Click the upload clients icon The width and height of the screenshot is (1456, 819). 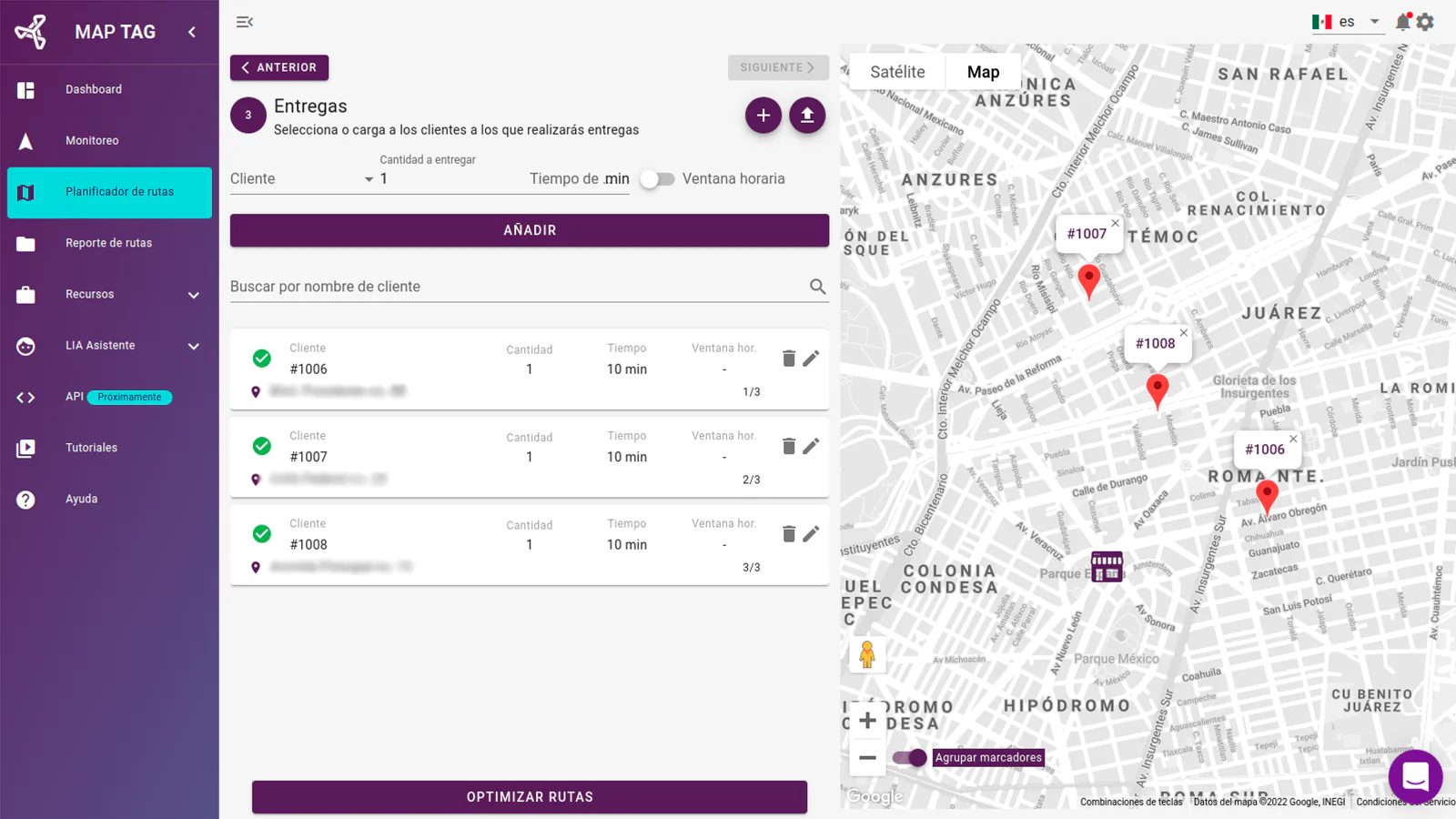(806, 116)
